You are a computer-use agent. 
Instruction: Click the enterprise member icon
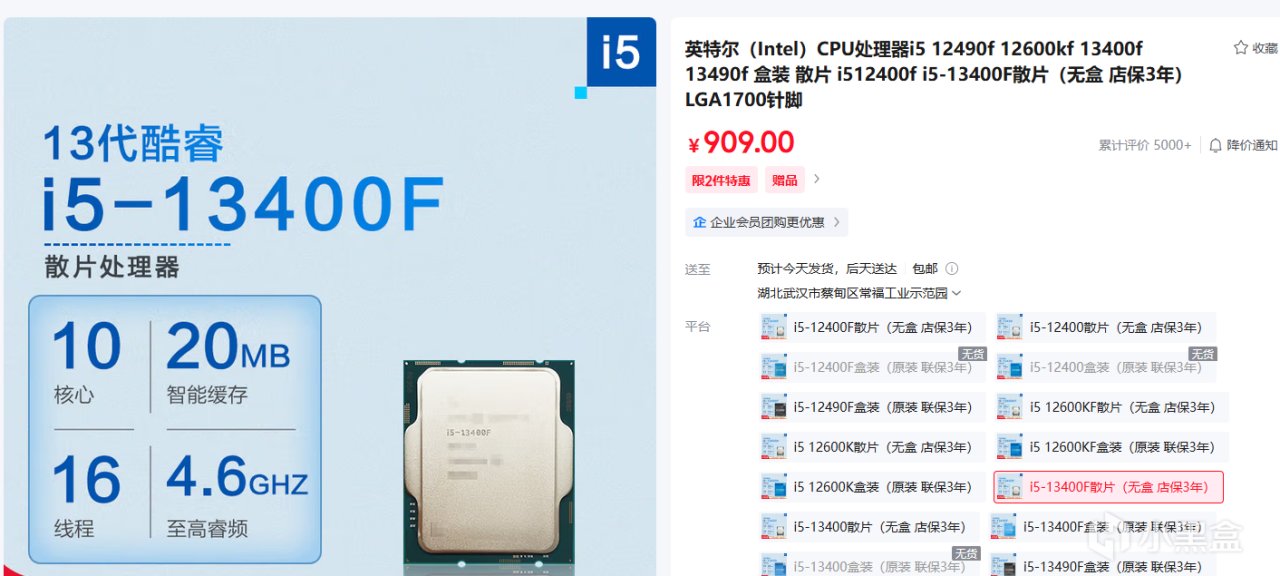point(699,222)
